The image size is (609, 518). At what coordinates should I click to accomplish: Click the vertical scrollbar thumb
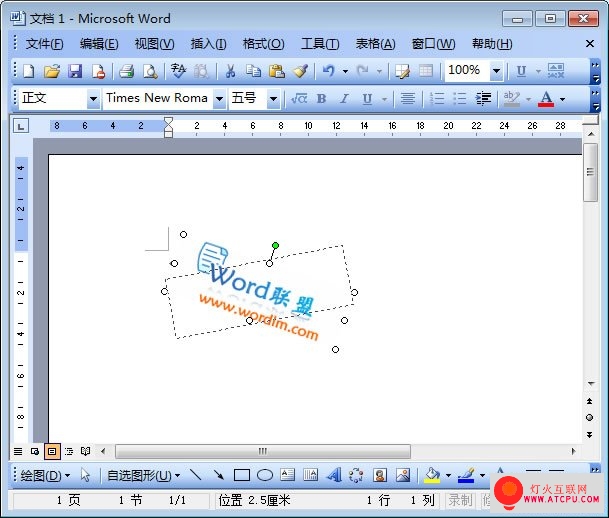point(590,172)
